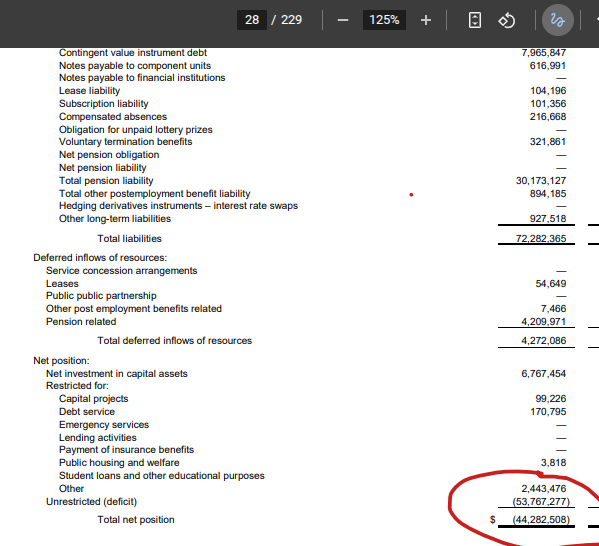Click the 'Emergency services' label
The image size is (599, 546).
pos(104,425)
